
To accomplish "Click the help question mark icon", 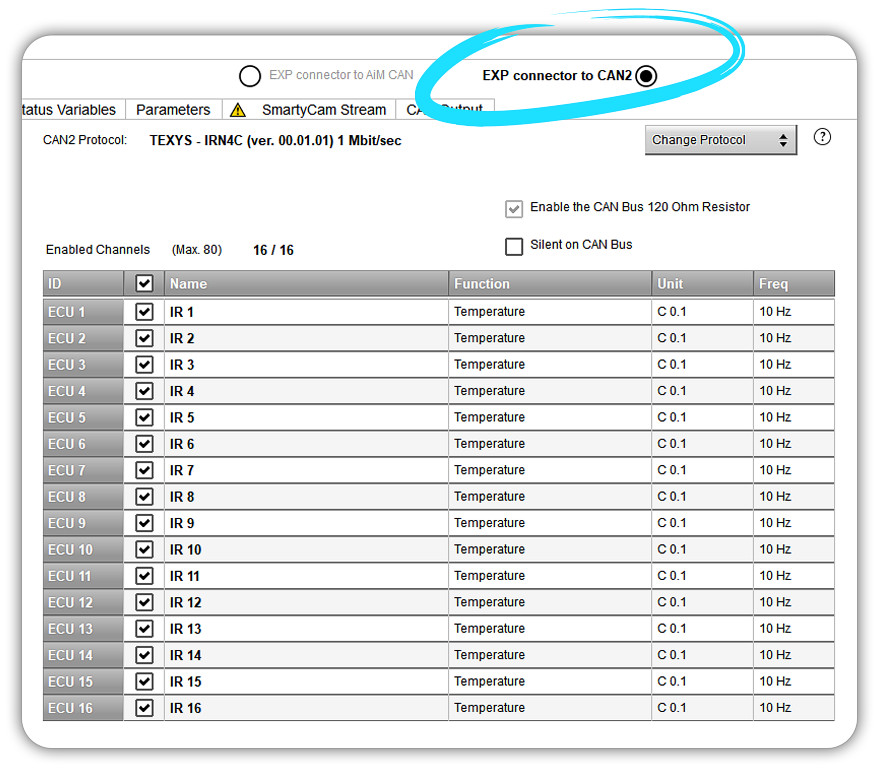I will (x=822, y=138).
